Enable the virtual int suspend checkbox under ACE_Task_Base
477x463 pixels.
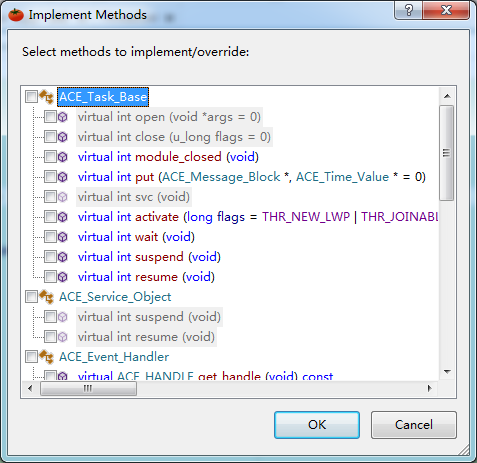coord(50,257)
